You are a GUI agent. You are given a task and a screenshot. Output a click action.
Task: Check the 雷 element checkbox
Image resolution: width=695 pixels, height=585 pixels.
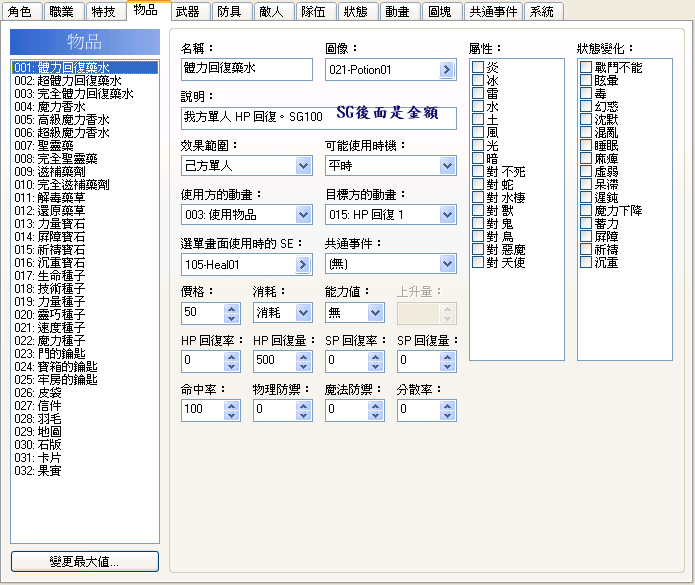[x=478, y=93]
